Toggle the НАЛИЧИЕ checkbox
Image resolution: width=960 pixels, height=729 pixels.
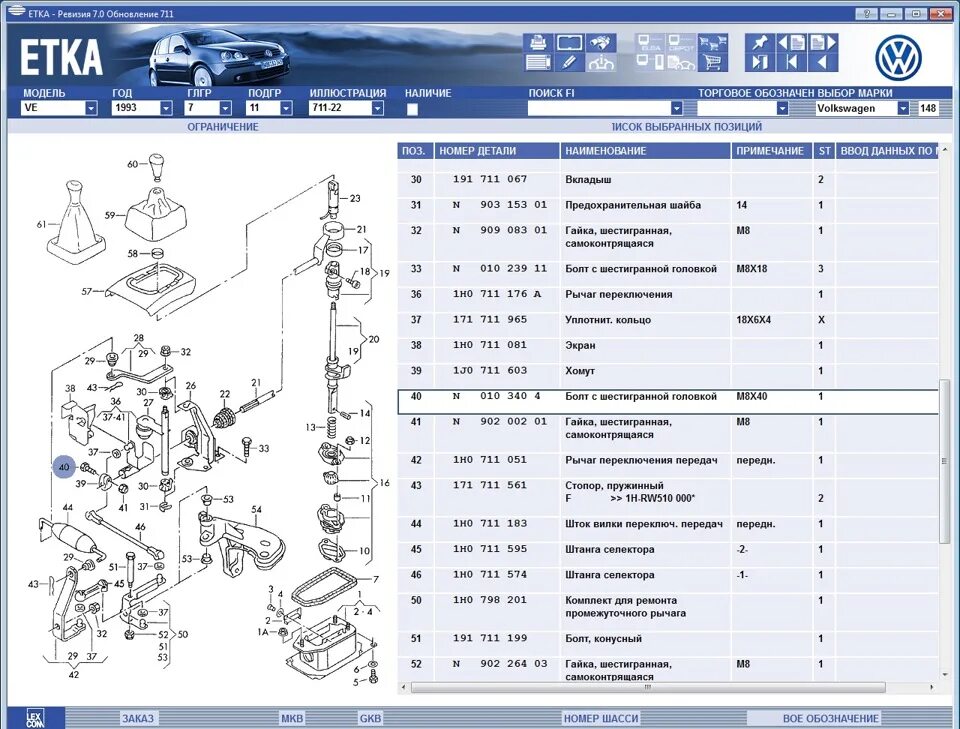click(x=413, y=109)
